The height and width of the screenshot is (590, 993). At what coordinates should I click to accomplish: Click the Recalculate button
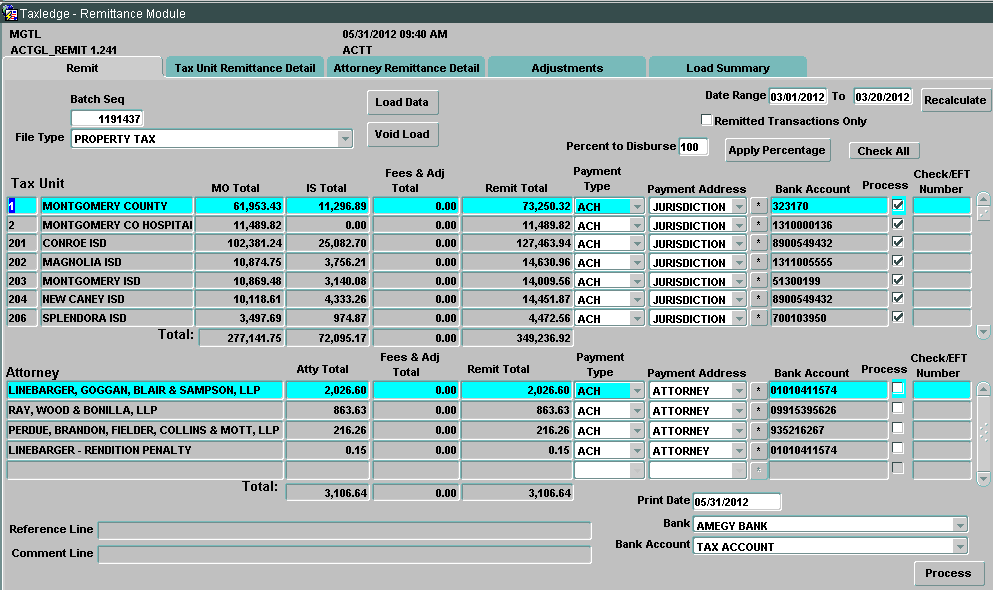click(955, 100)
